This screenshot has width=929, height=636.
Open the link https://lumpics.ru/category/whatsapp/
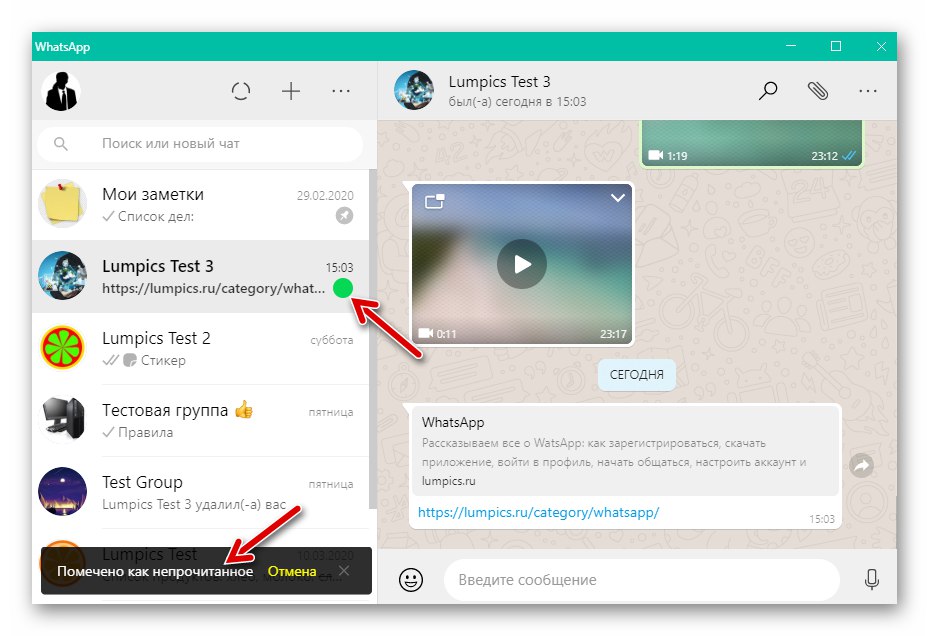pos(538,512)
